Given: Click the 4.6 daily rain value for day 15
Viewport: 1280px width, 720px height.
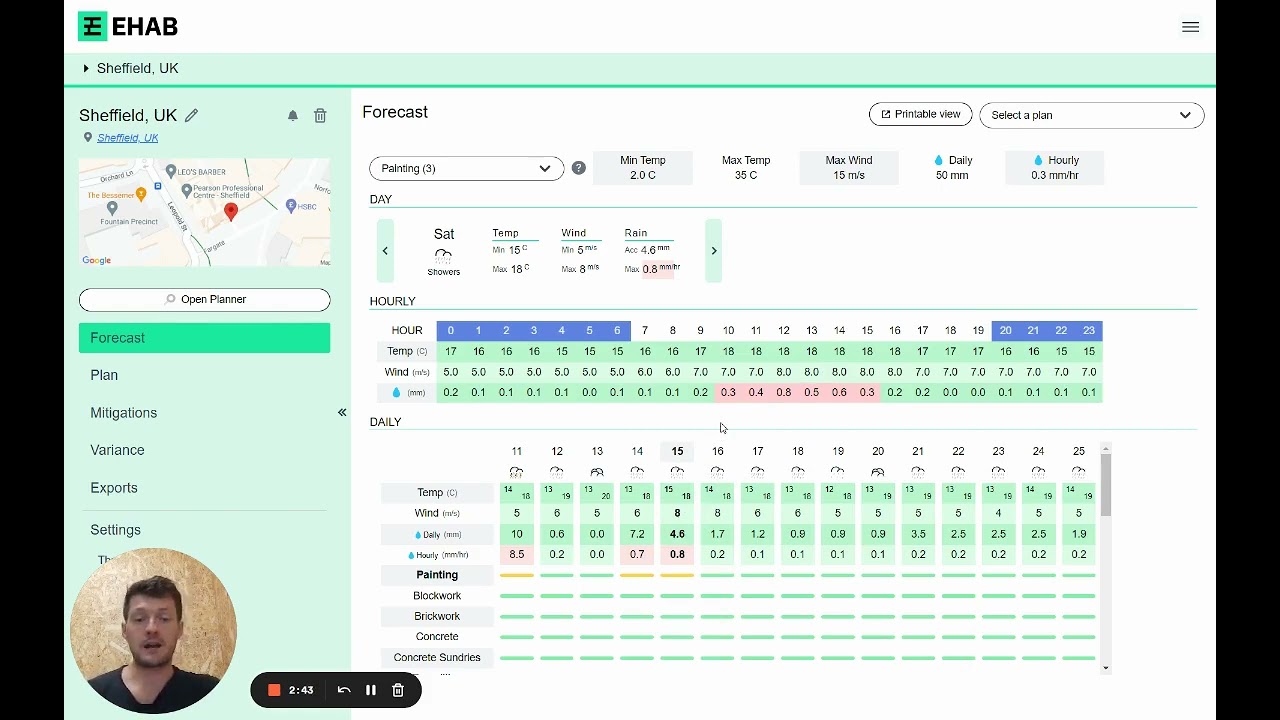Looking at the screenshot, I should (x=677, y=534).
